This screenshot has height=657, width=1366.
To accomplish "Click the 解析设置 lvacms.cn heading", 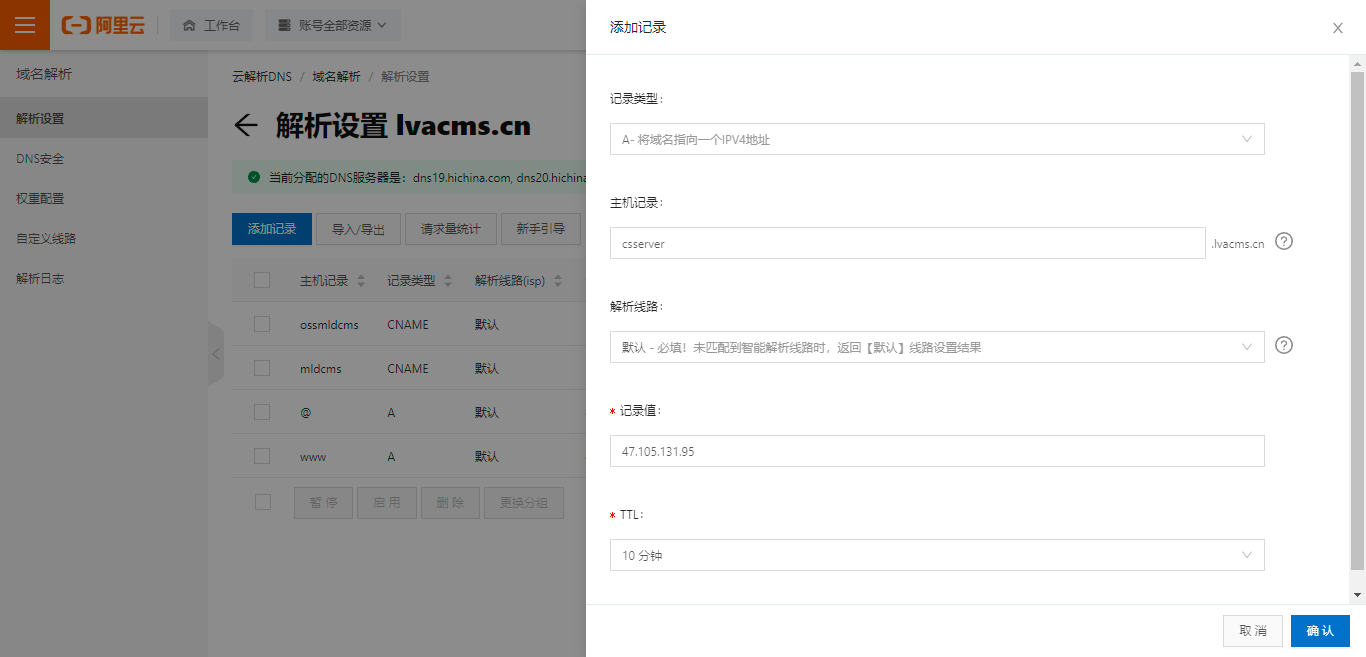I will [x=404, y=126].
